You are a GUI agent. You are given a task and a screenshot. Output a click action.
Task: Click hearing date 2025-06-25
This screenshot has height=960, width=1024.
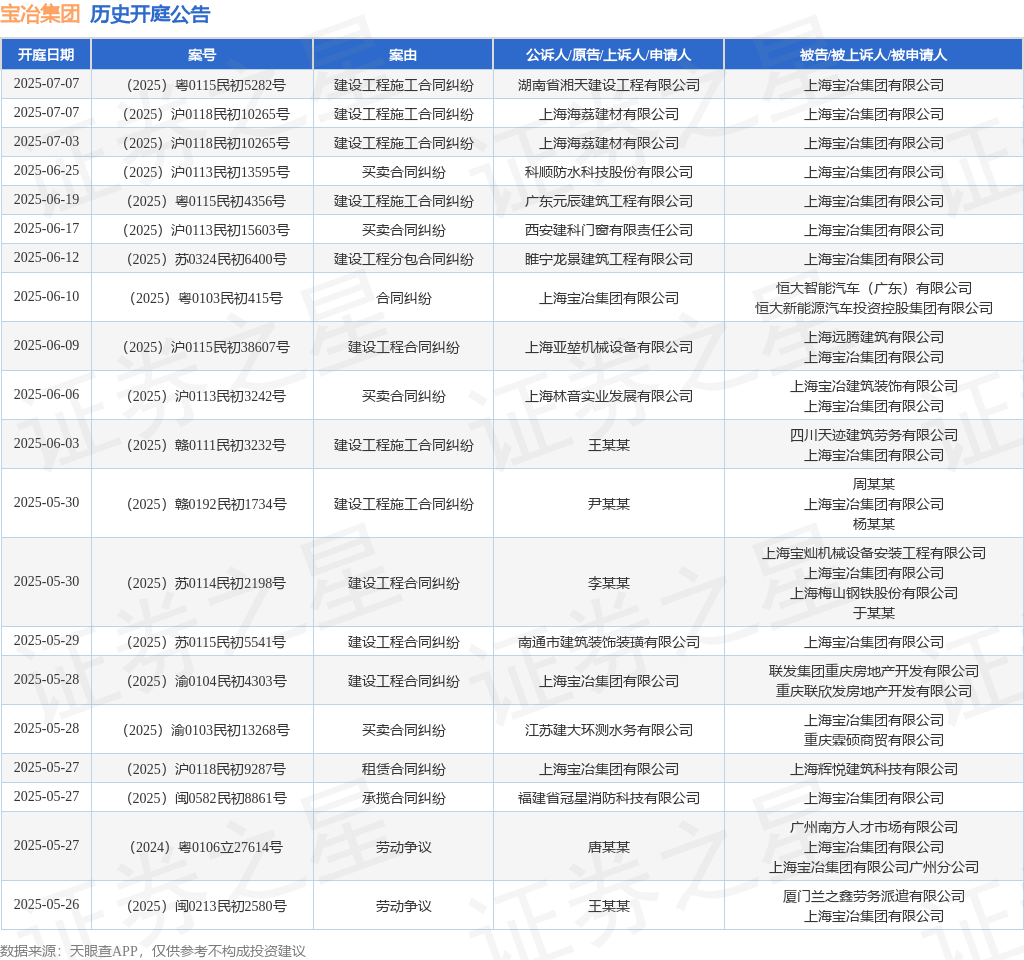[x=46, y=170]
